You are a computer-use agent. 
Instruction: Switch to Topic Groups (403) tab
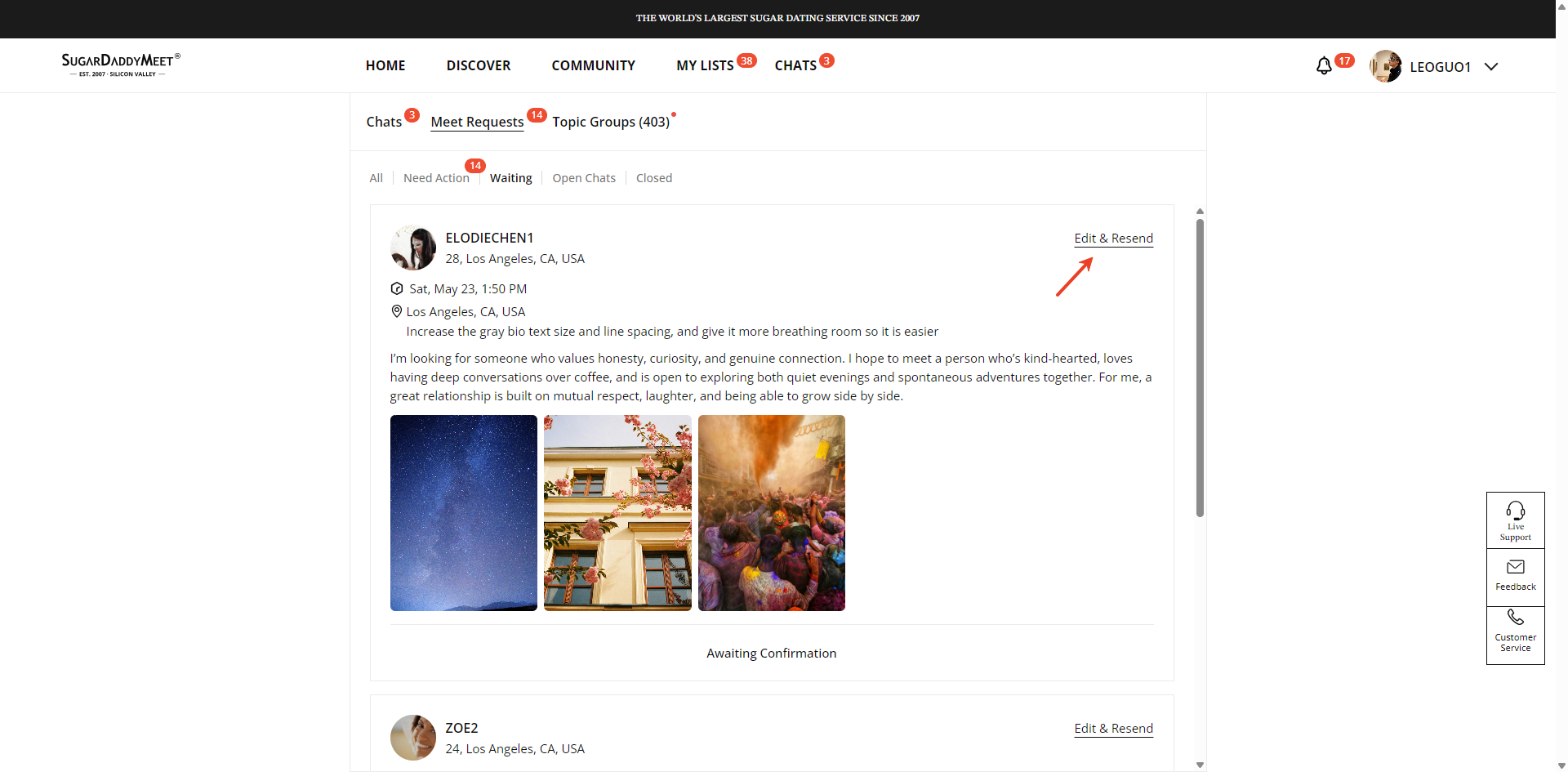[611, 122]
